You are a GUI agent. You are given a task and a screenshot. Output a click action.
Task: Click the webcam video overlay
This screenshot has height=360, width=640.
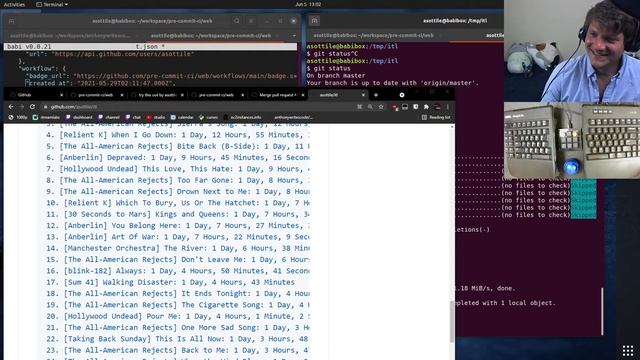(x=572, y=51)
